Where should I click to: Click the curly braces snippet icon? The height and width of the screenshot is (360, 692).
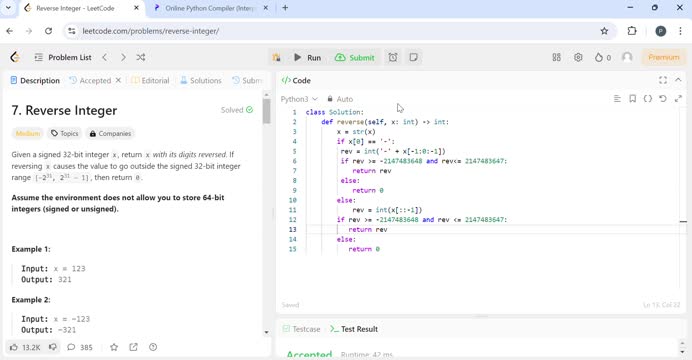coord(647,99)
